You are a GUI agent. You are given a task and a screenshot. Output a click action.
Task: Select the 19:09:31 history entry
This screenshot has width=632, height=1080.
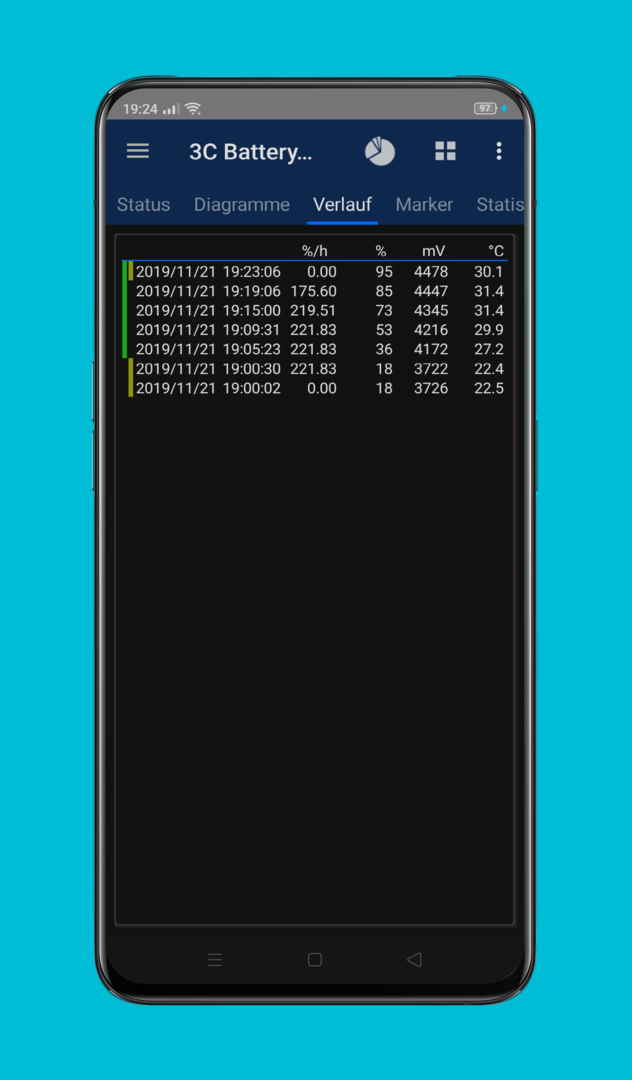coord(313,330)
